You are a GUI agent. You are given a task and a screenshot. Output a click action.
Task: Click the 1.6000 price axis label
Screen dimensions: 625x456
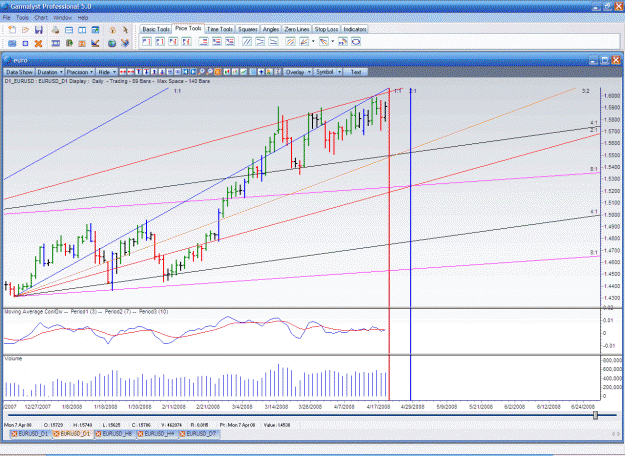[x=612, y=96]
